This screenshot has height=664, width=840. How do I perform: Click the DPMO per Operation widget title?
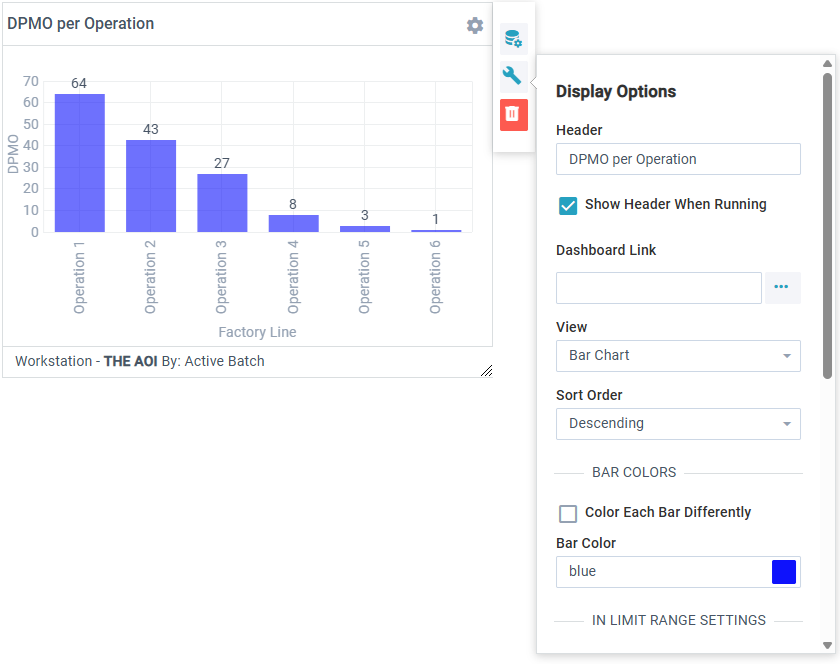coord(81,24)
